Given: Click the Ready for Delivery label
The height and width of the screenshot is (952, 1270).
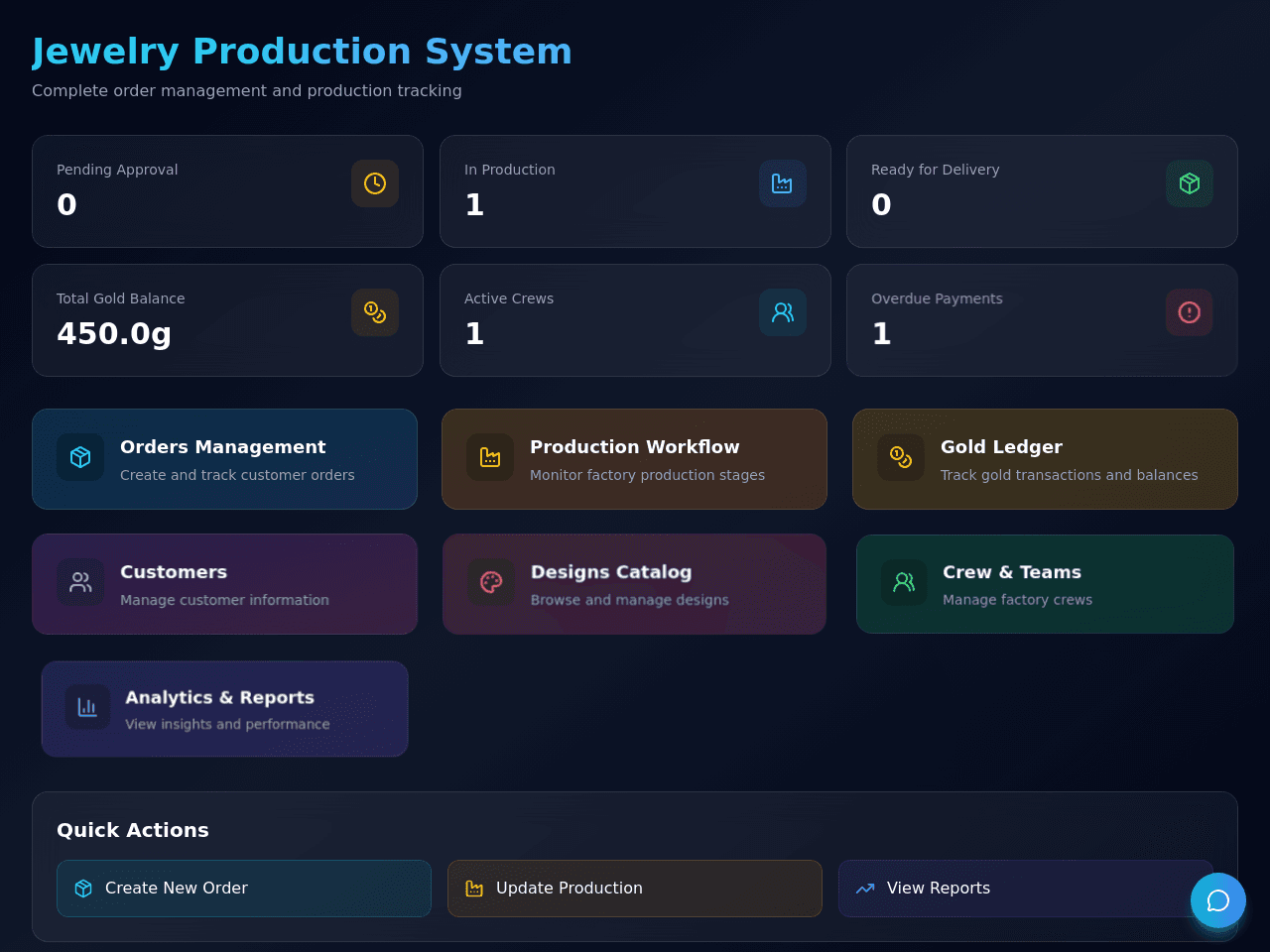Looking at the screenshot, I should [936, 170].
